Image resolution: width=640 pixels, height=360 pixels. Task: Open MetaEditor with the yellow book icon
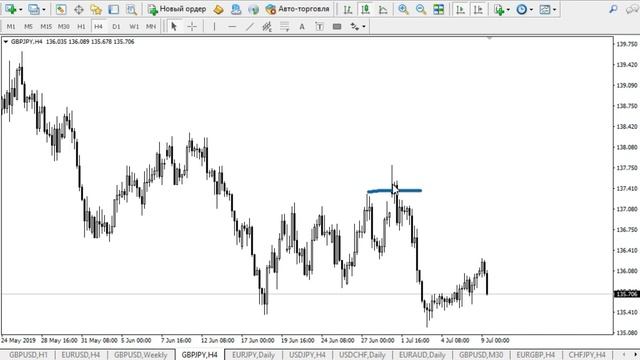pos(218,9)
